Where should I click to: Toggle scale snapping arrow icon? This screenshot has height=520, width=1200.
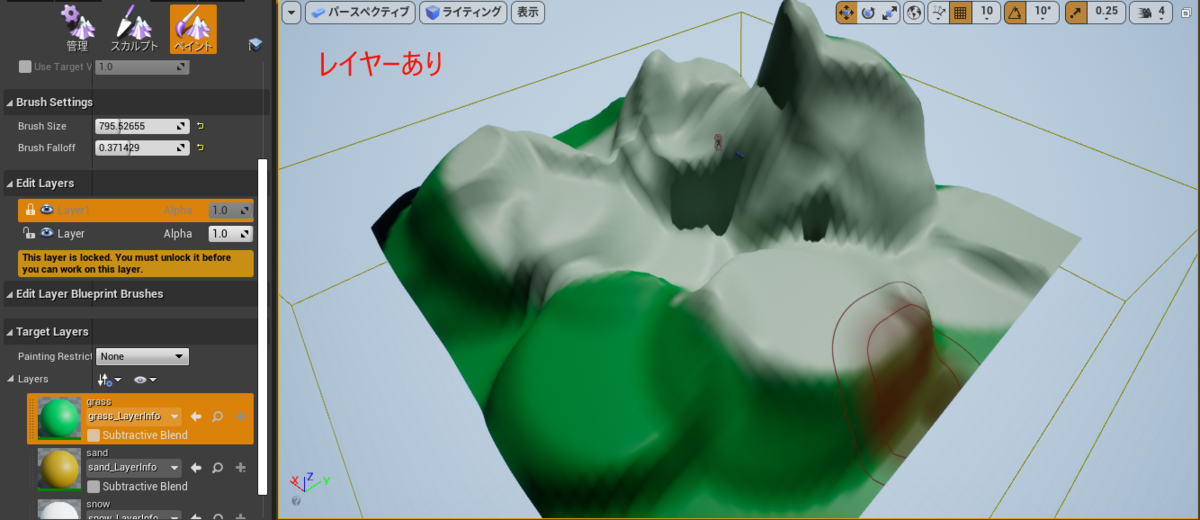click(x=1077, y=12)
